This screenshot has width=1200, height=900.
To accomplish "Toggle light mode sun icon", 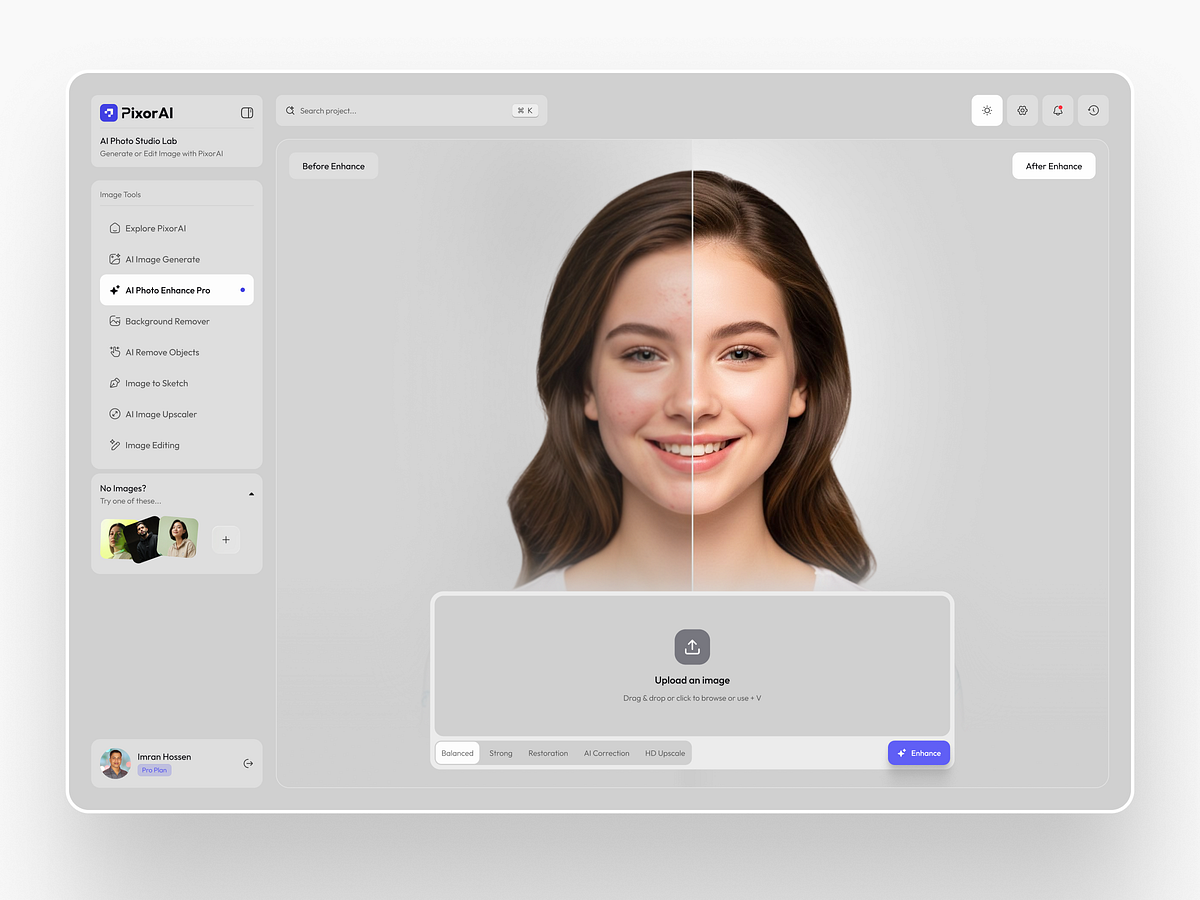I will (987, 111).
